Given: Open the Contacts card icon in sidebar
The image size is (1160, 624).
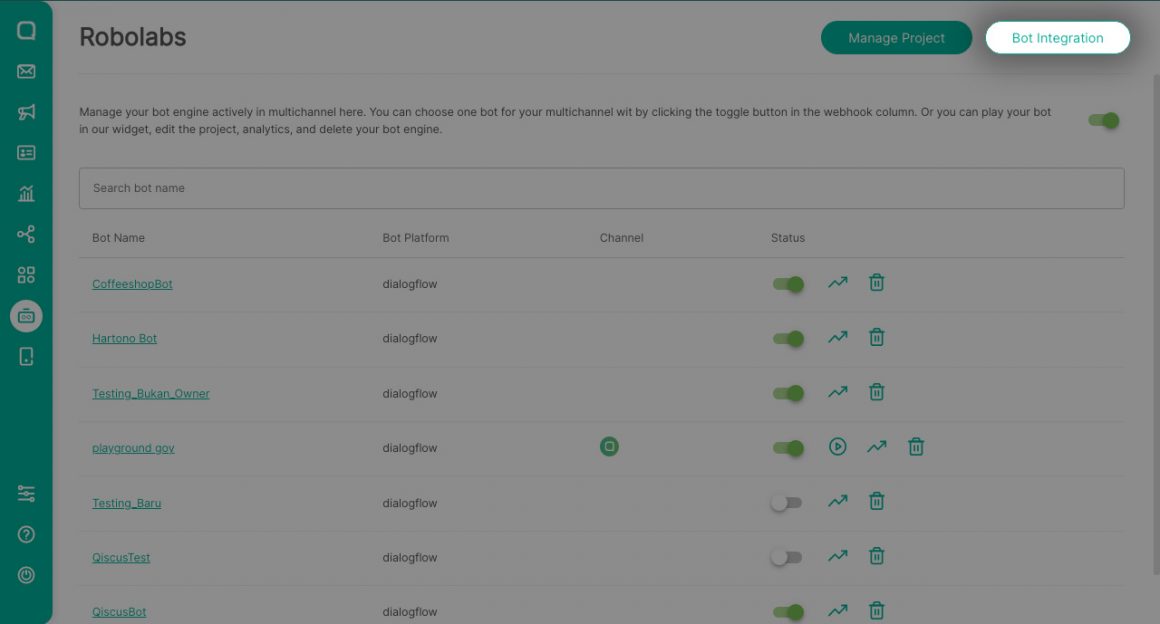Looking at the screenshot, I should [x=26, y=152].
